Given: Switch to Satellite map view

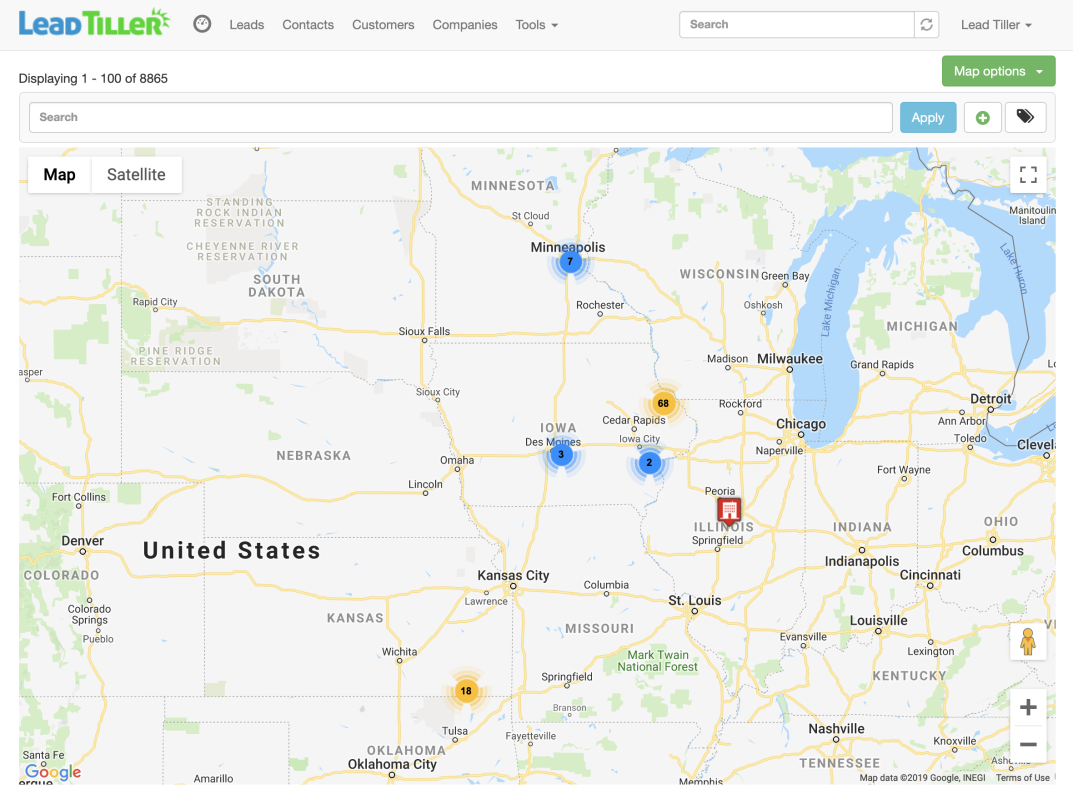Looking at the screenshot, I should 136,175.
